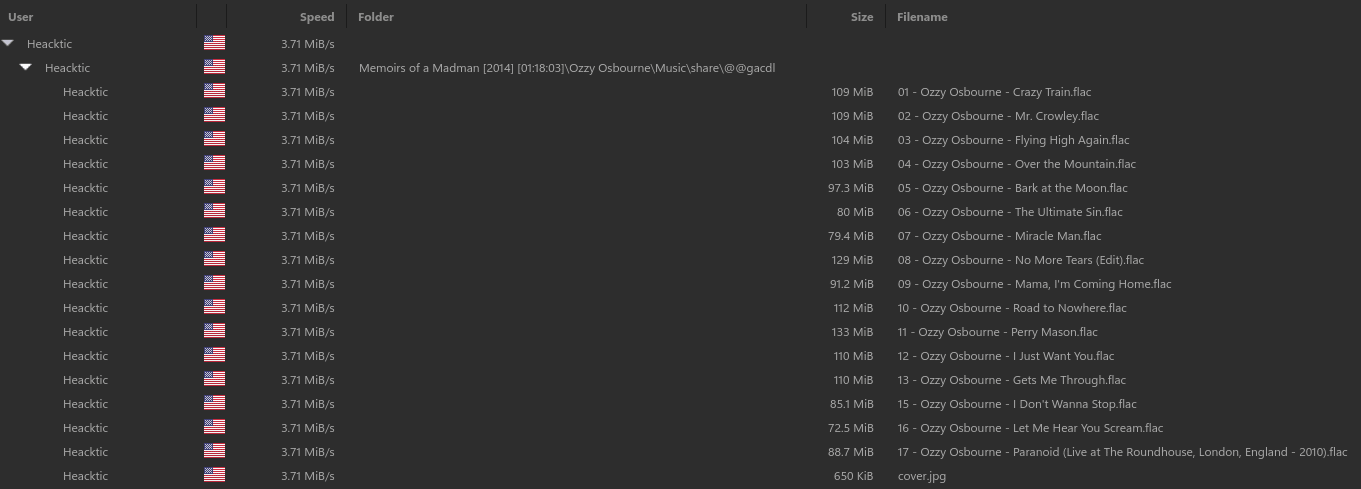This screenshot has width=1361, height=489.
Task: Click the 129 MiB size value
Action: click(852, 260)
